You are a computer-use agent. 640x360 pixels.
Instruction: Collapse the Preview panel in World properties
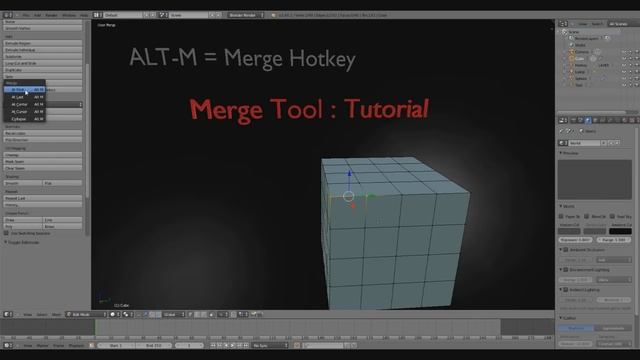561,153
